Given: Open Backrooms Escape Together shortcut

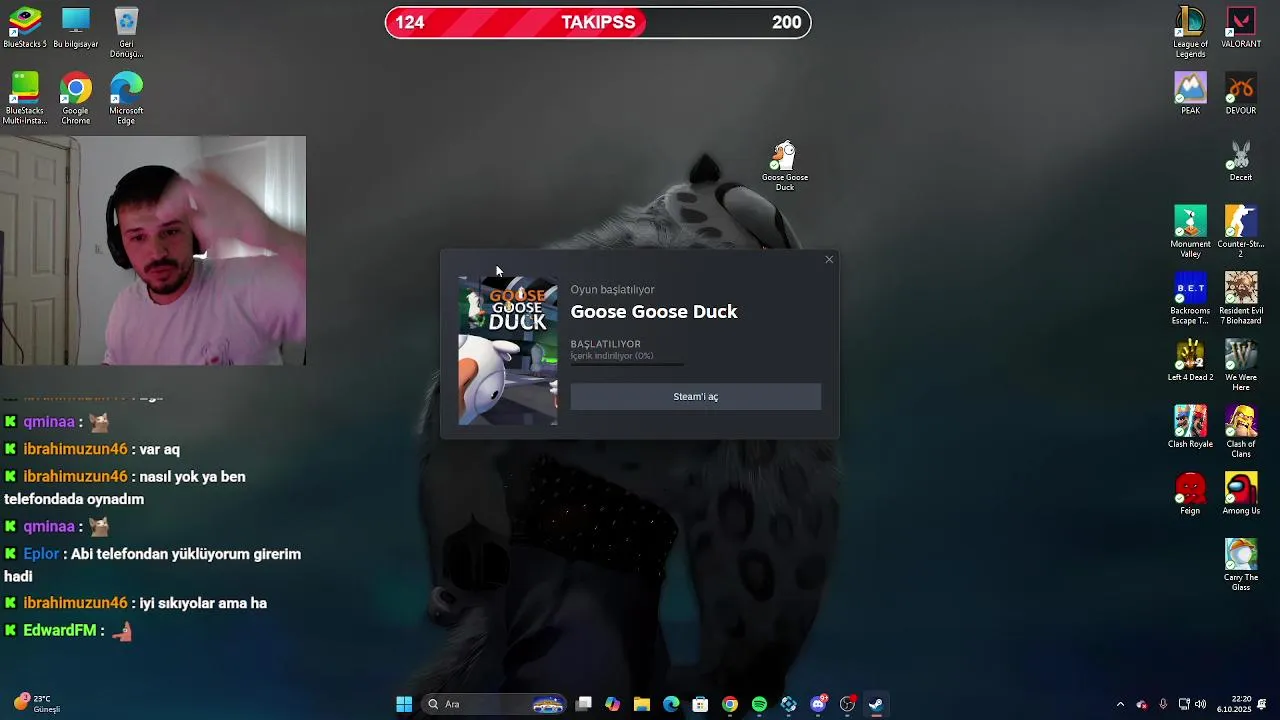Looking at the screenshot, I should tap(1190, 298).
